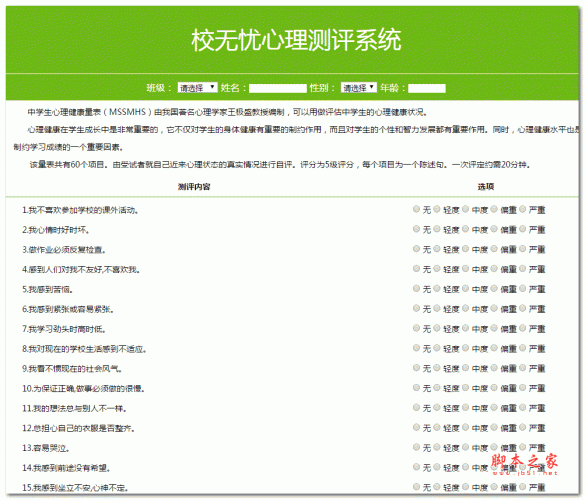Click question text 14.我感到前途没有希望
585x500 pixels.
point(66,468)
